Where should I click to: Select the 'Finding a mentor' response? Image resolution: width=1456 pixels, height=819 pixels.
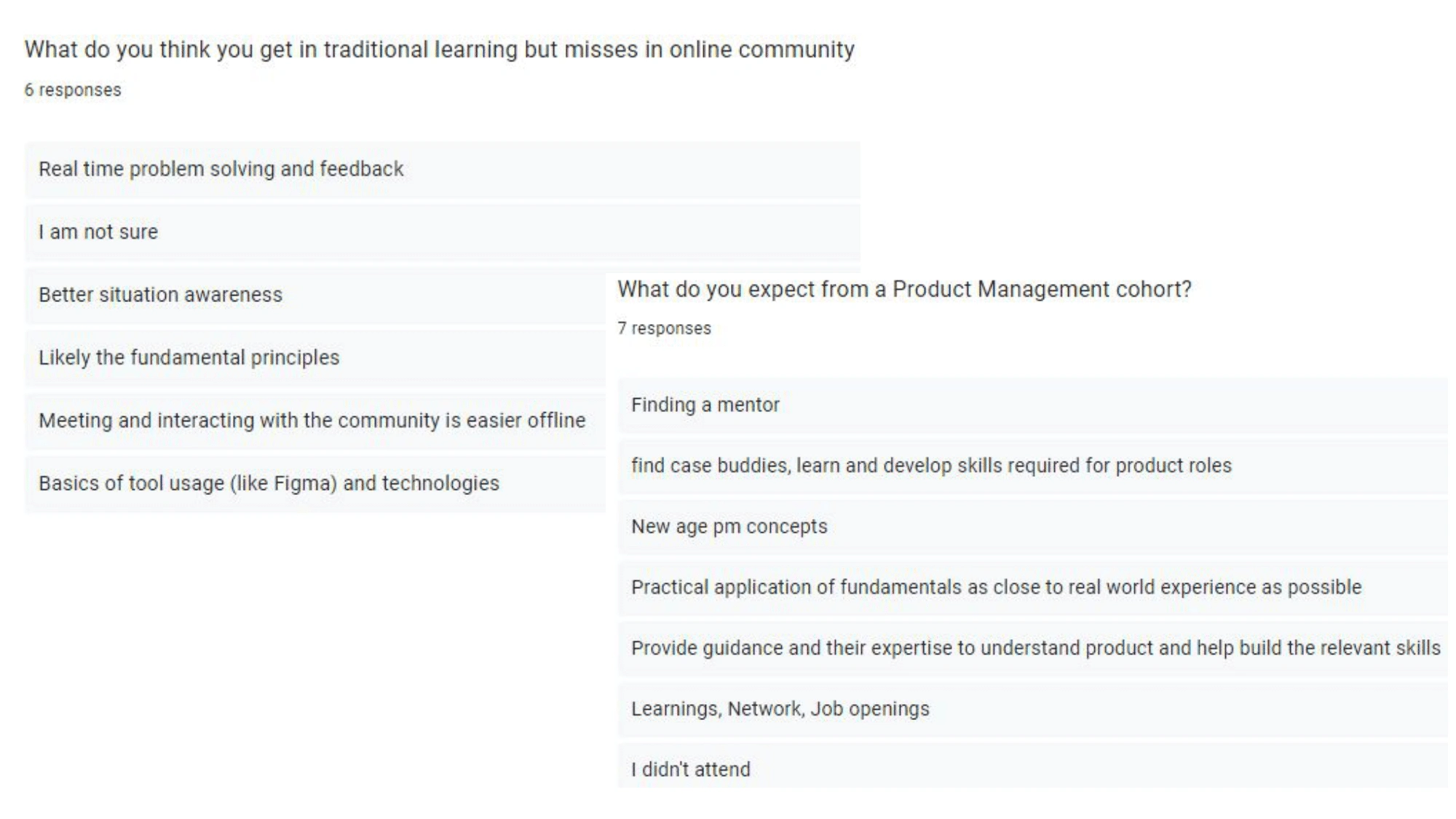(x=1033, y=405)
